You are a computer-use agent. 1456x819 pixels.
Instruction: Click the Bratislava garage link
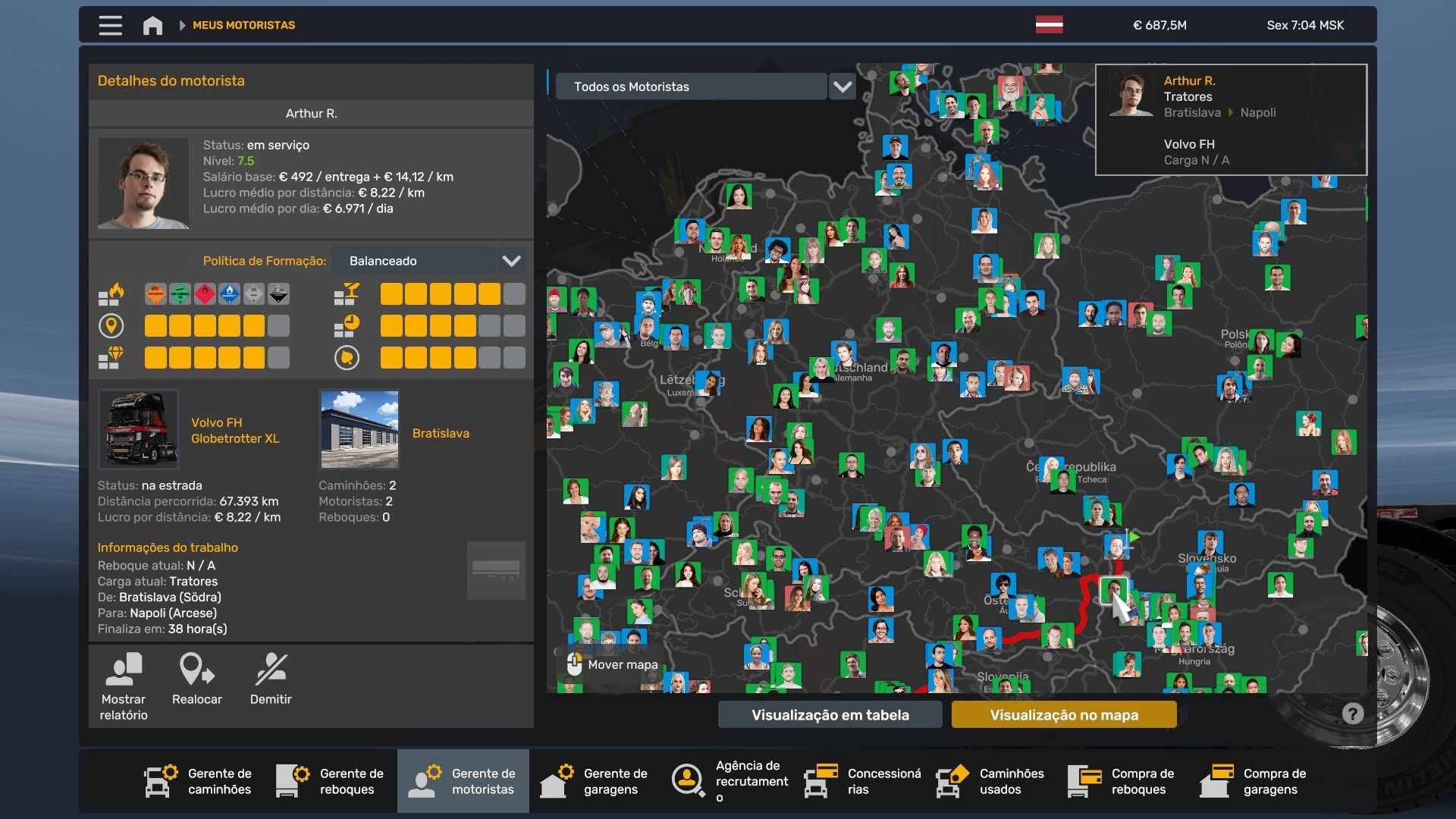coord(441,433)
